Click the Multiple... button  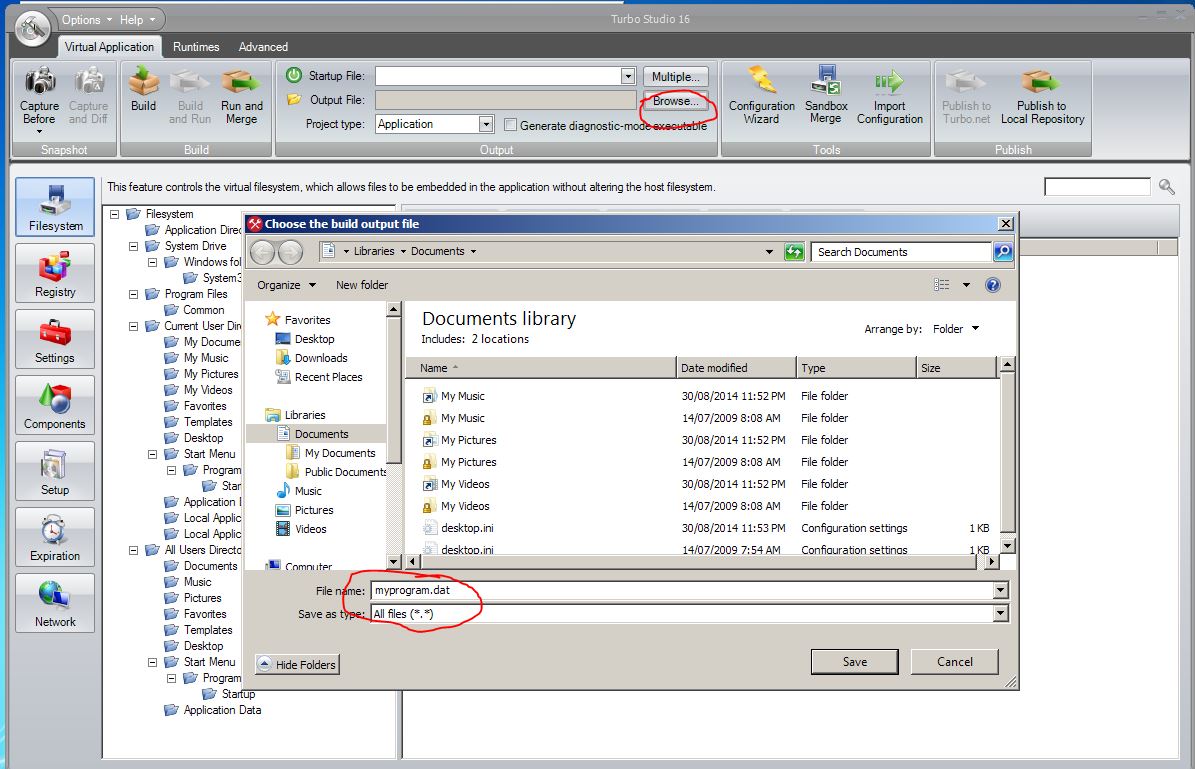coord(676,76)
